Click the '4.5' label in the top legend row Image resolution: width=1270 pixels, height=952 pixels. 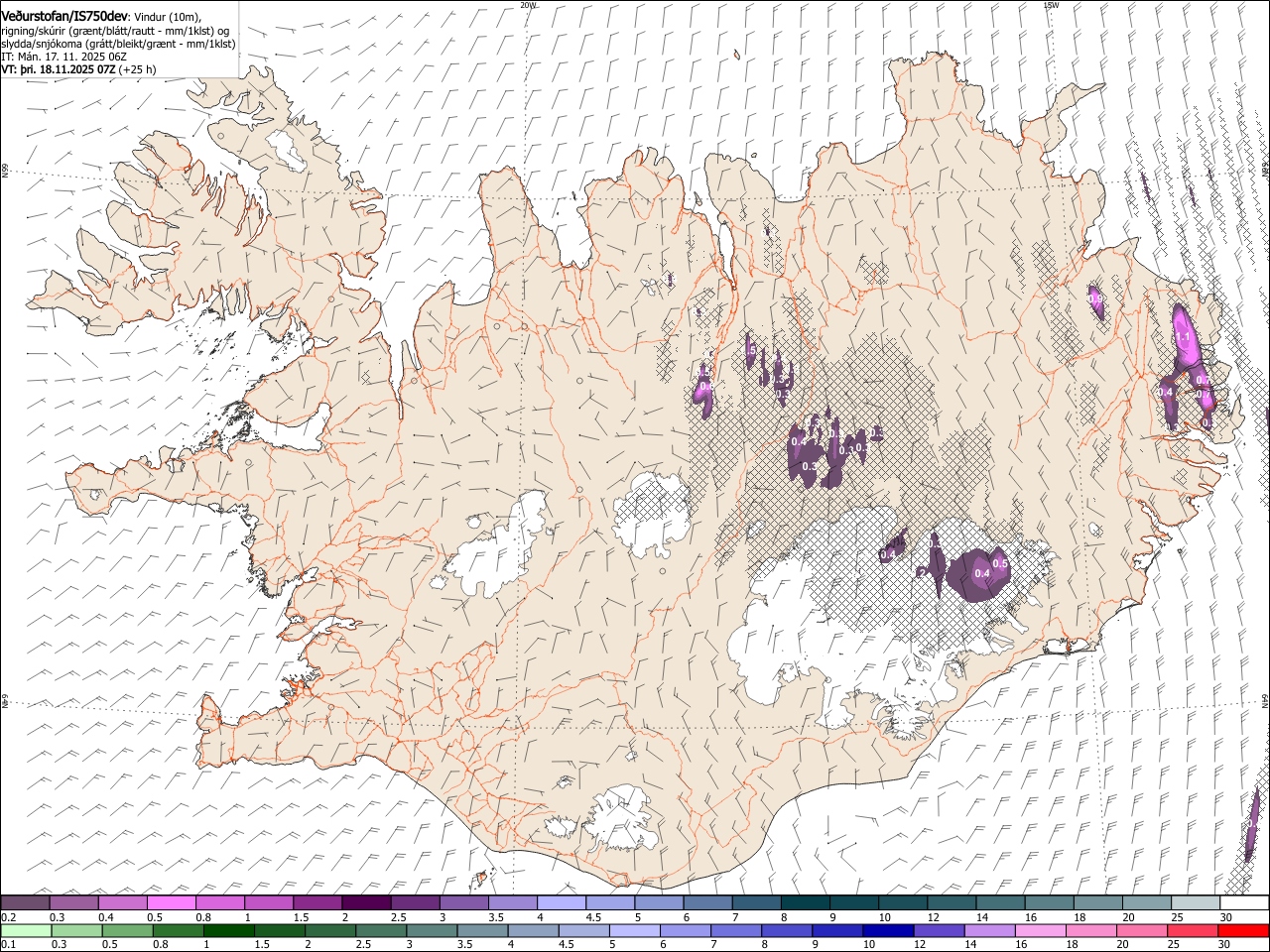(x=594, y=916)
